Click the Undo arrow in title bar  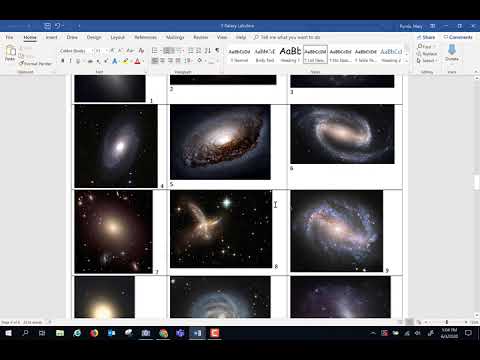pyautogui.click(x=58, y=26)
